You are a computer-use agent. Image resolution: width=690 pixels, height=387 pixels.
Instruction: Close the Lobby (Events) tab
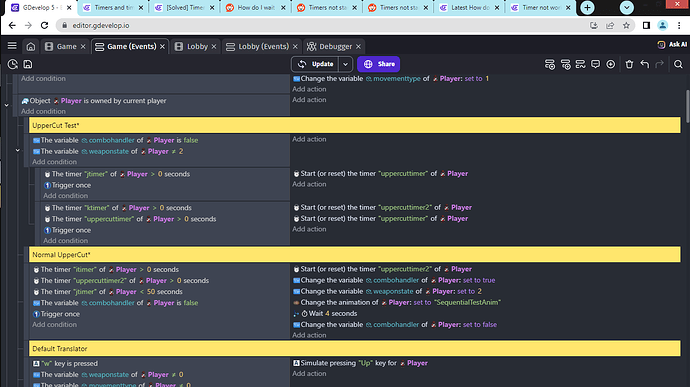click(x=295, y=46)
